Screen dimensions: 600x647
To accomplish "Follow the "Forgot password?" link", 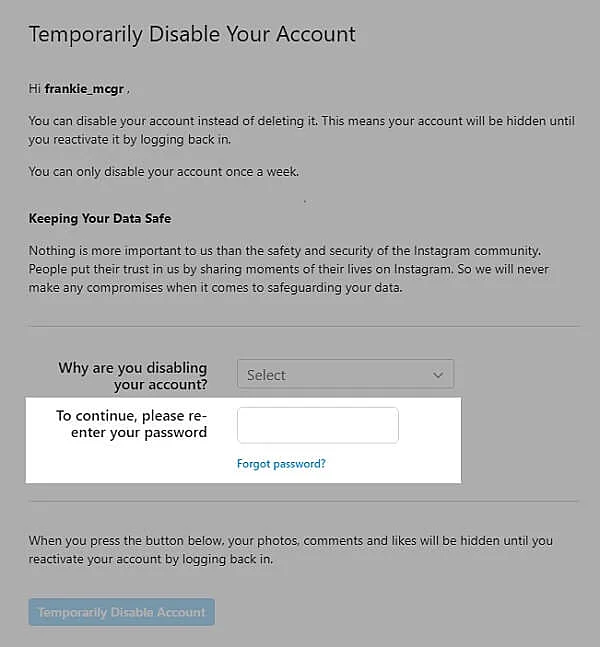I will pos(281,464).
